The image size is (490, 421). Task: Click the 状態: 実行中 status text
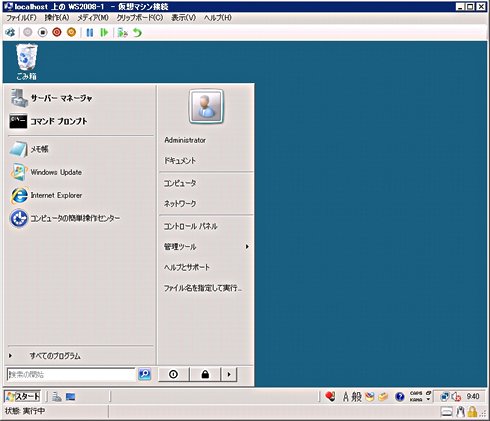[25, 411]
